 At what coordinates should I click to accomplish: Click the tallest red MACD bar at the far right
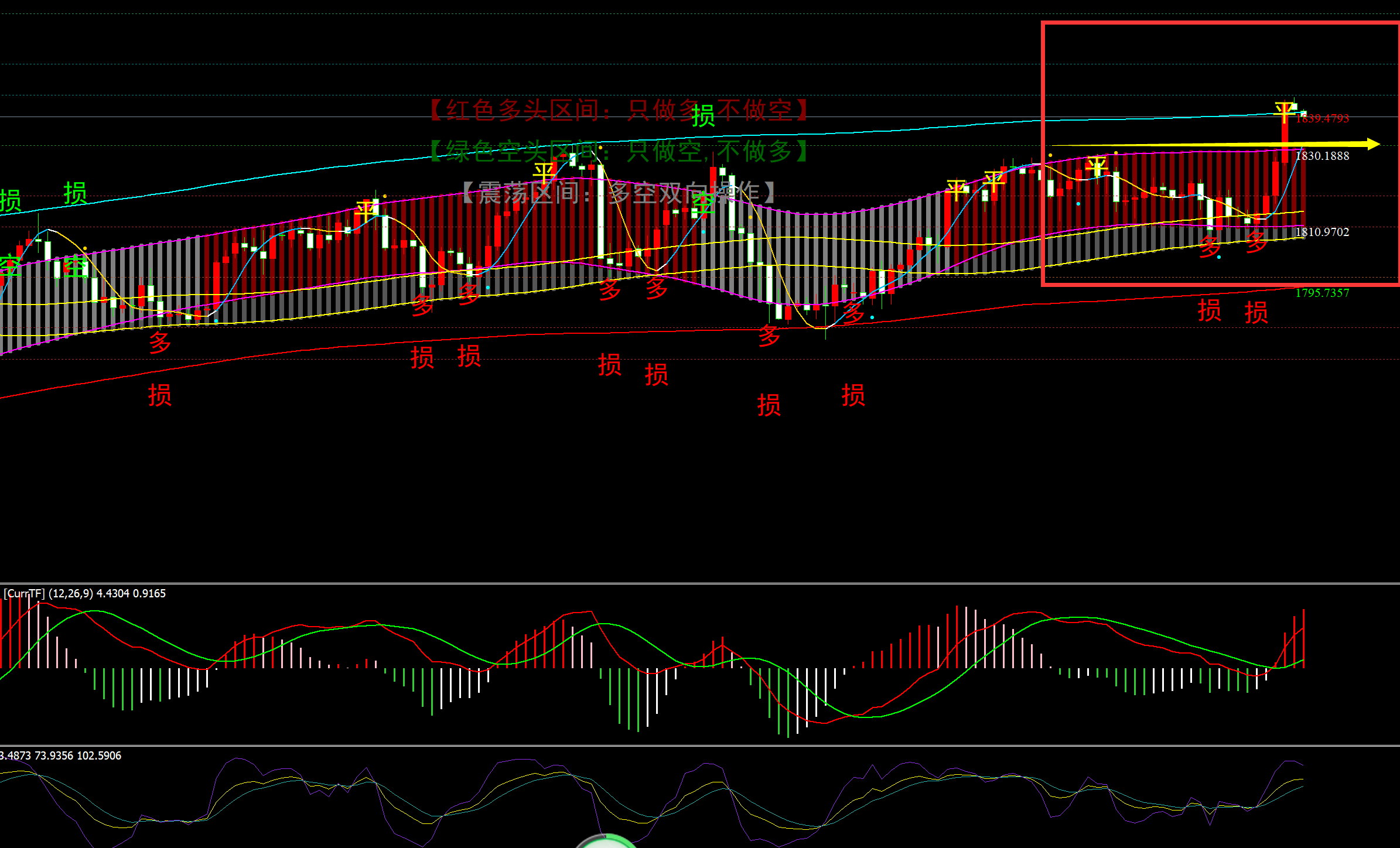(1303, 638)
